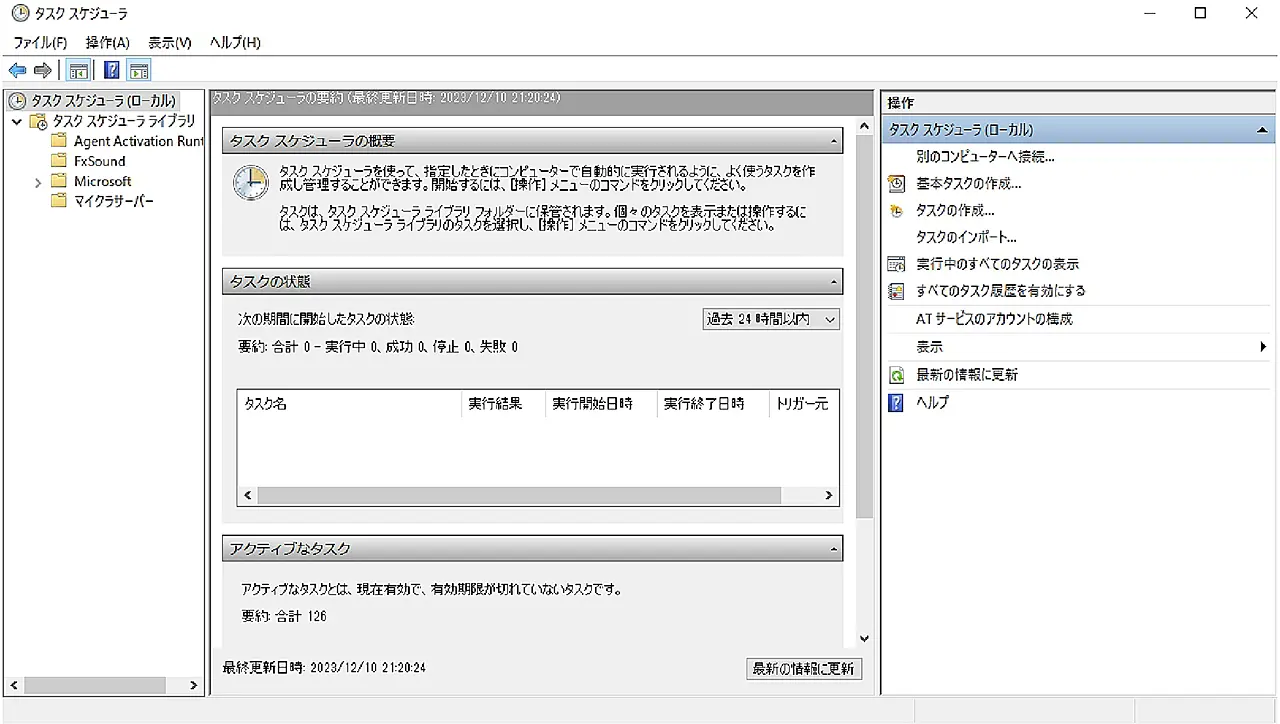This screenshot has height=724, width=1280.
Task: Click the task list horizontal scrollbar
Action: pyautogui.click(x=518, y=495)
